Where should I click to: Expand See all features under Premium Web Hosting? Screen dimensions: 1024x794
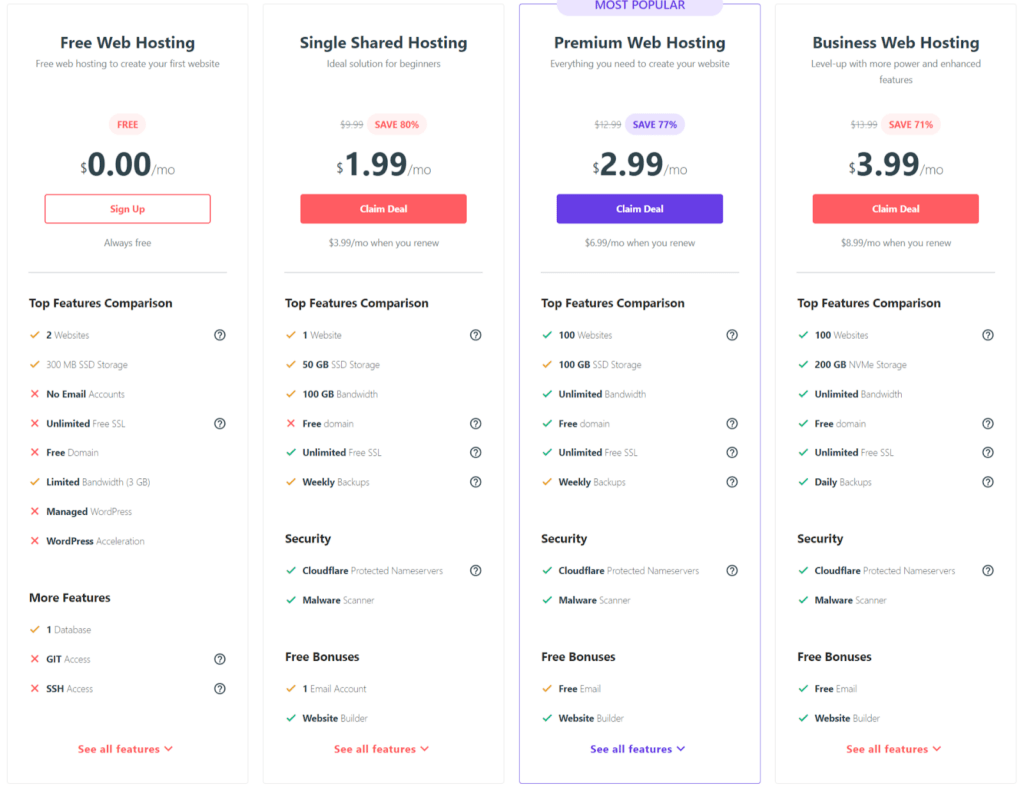[638, 748]
